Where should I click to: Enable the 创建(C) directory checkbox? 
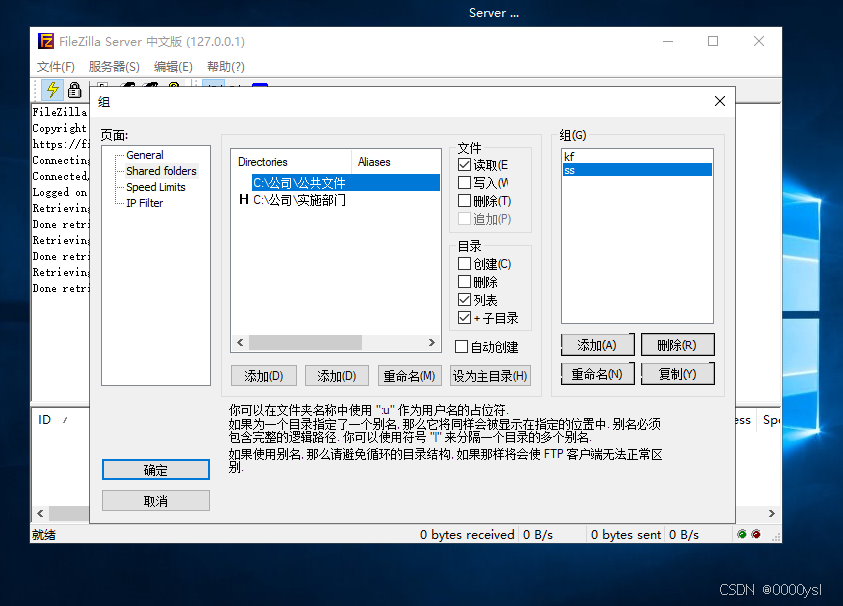(465, 264)
